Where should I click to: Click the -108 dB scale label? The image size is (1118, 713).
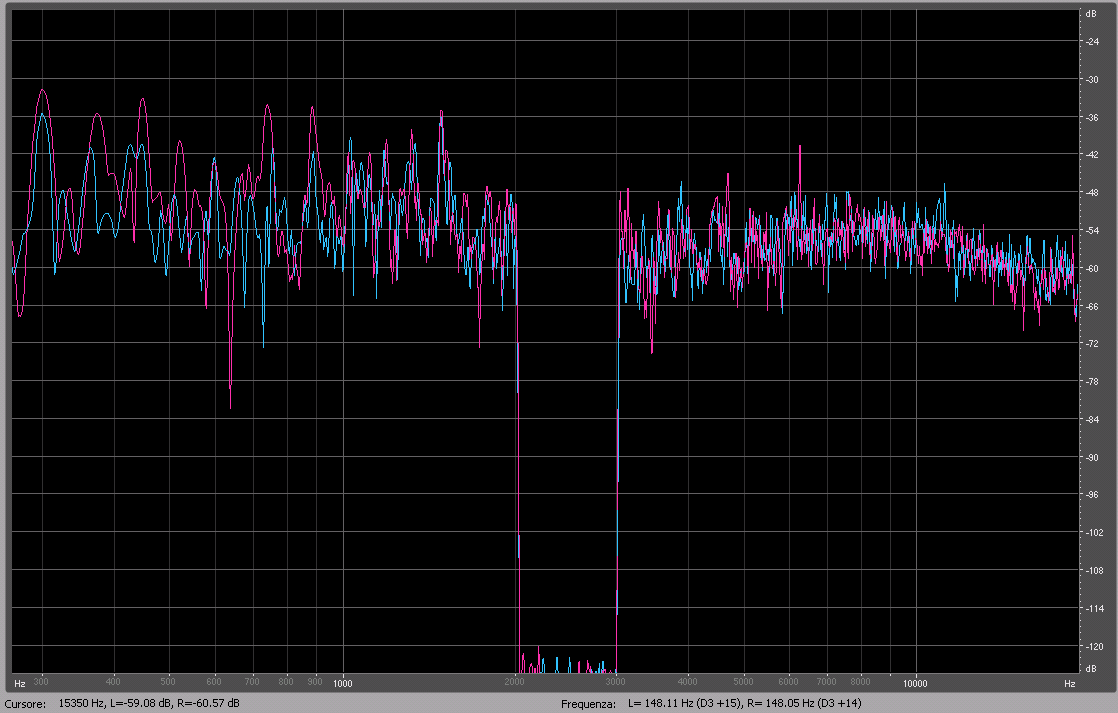click(x=1094, y=570)
